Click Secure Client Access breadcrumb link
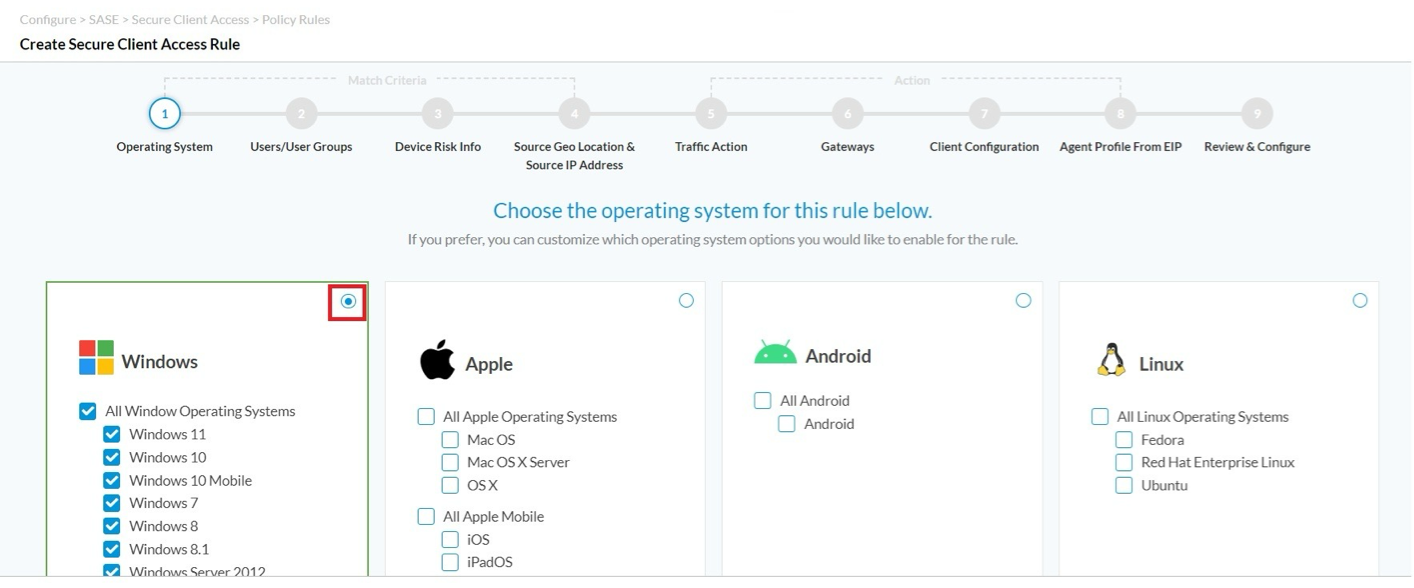Viewport: 1414px width, 588px height. coord(189,19)
